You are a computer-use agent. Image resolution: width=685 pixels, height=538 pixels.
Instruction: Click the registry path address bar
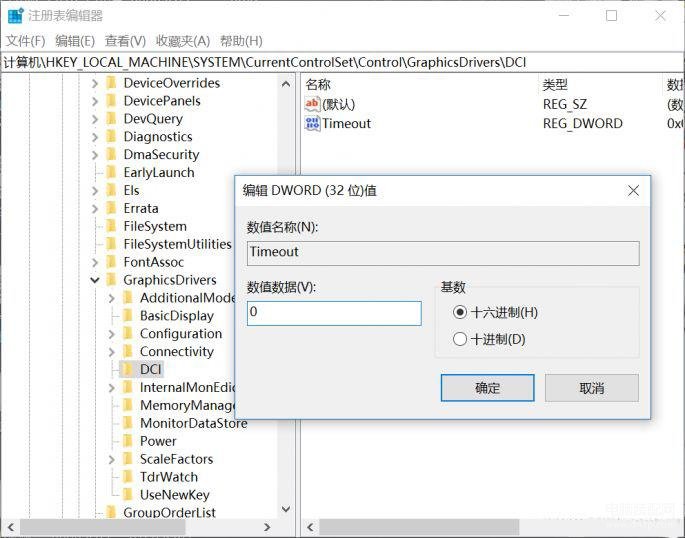click(342, 62)
